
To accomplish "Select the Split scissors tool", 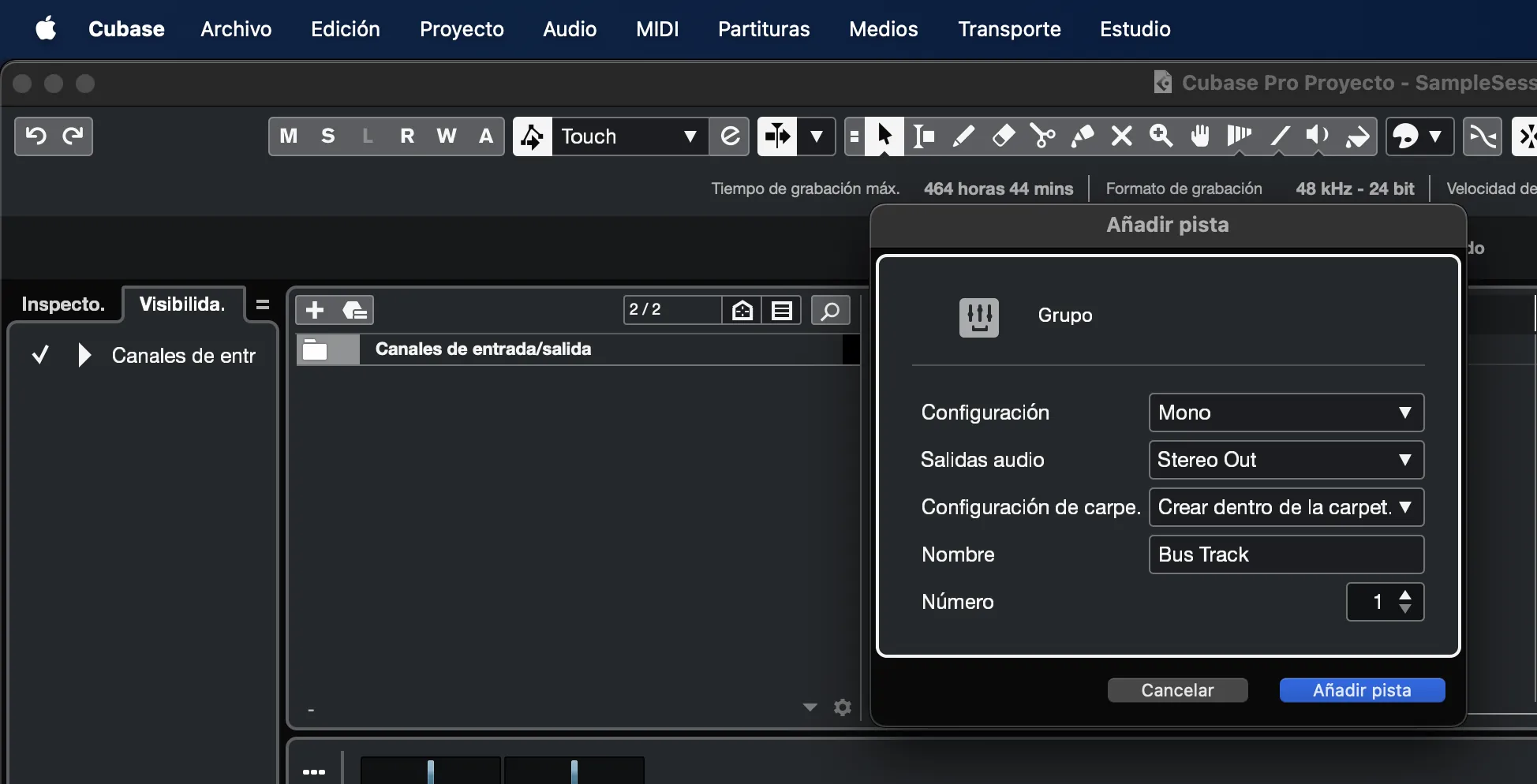I will 1042,136.
